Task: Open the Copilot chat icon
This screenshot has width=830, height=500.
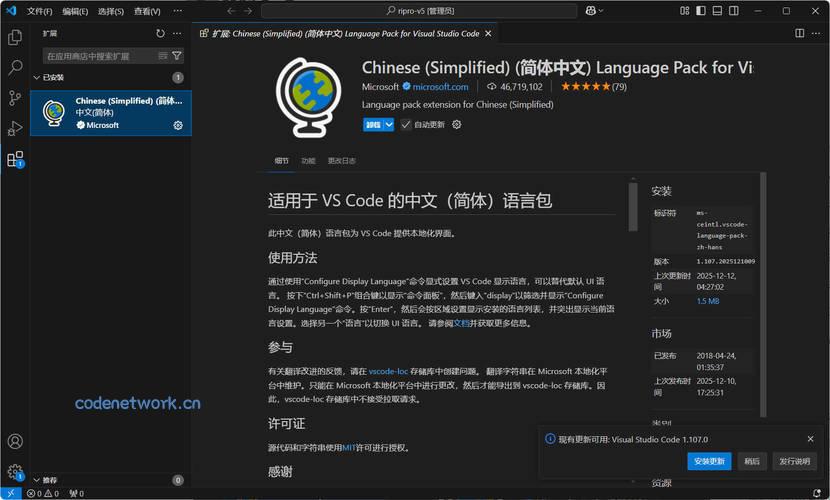Action: pos(591,11)
